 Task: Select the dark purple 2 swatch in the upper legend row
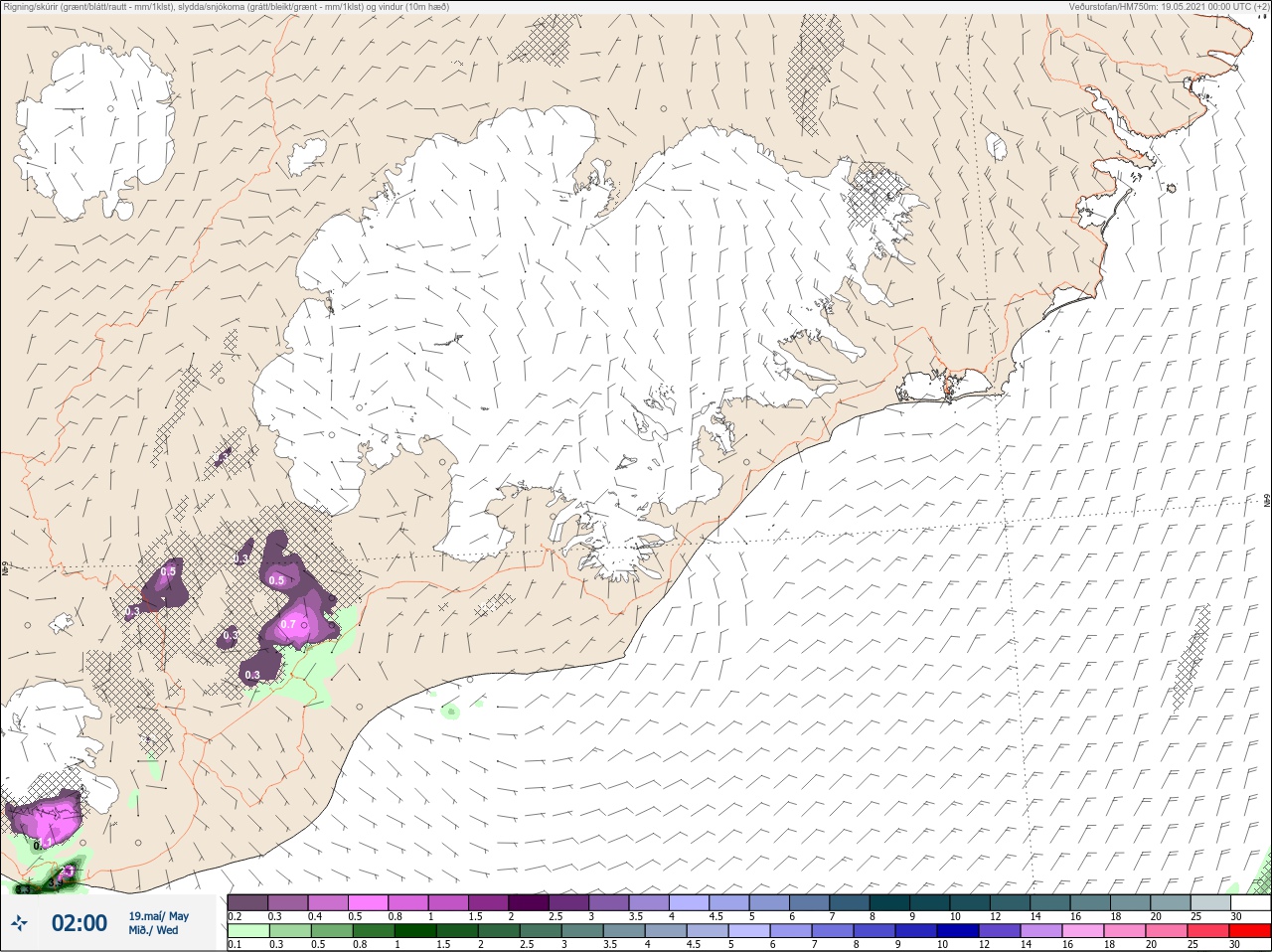(x=529, y=902)
